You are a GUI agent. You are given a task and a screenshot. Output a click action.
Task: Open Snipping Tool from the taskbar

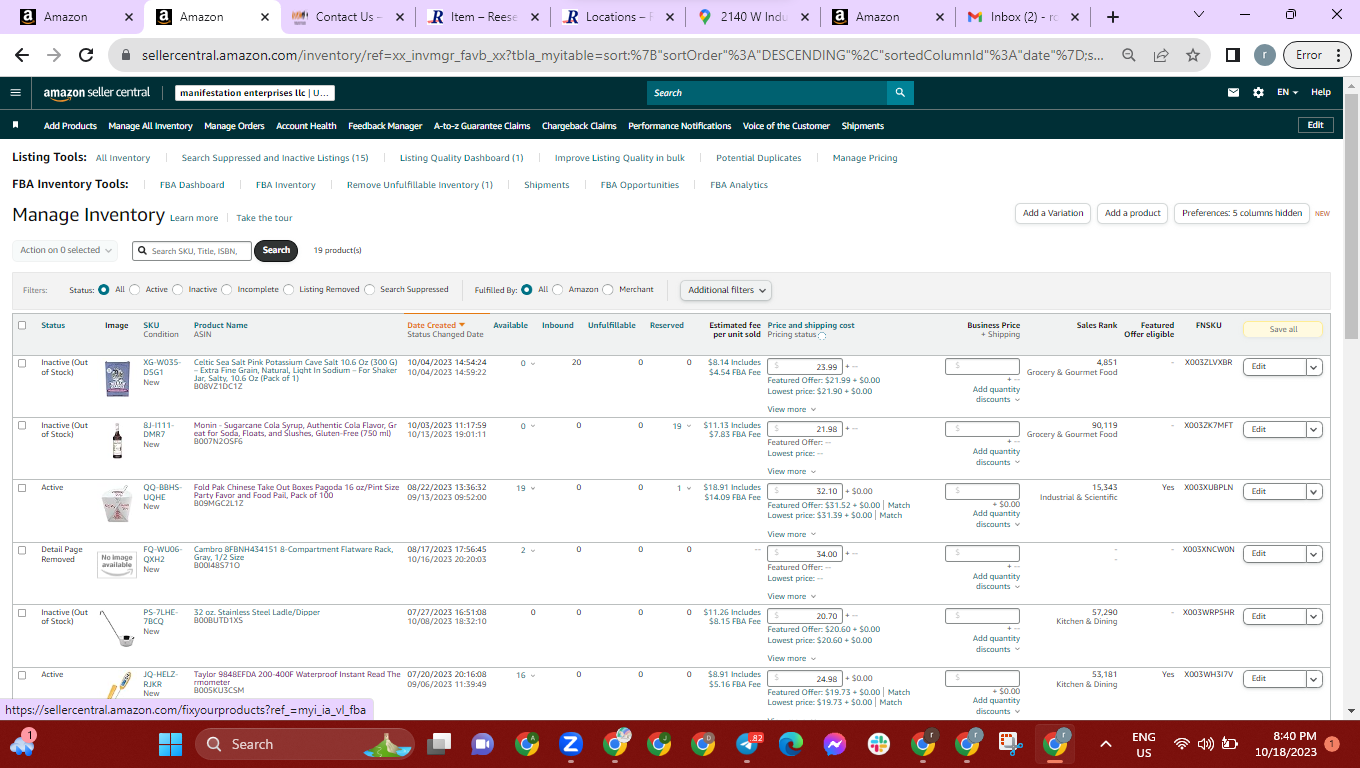tap(1011, 744)
